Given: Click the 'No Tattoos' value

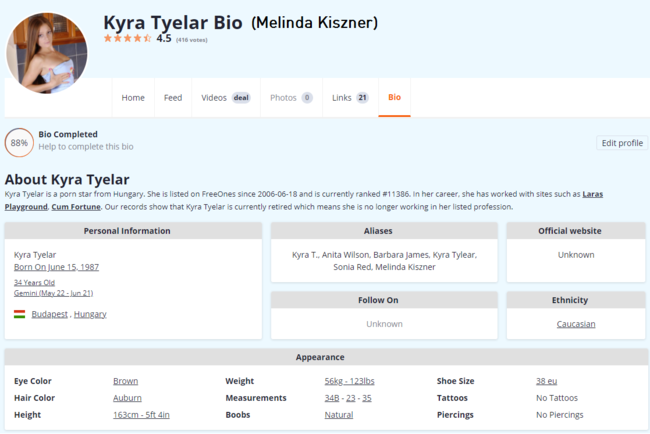Looking at the screenshot, I should (557, 398).
